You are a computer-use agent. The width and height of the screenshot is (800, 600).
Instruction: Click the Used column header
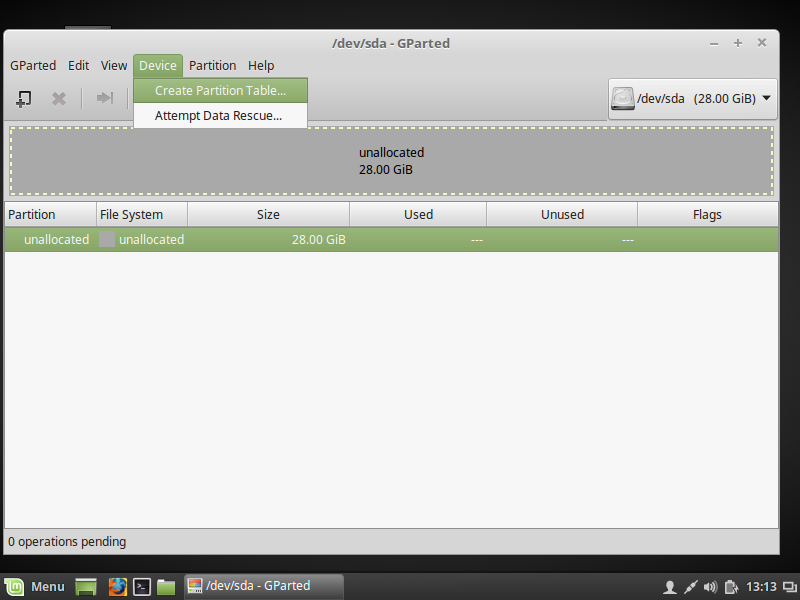[418, 214]
